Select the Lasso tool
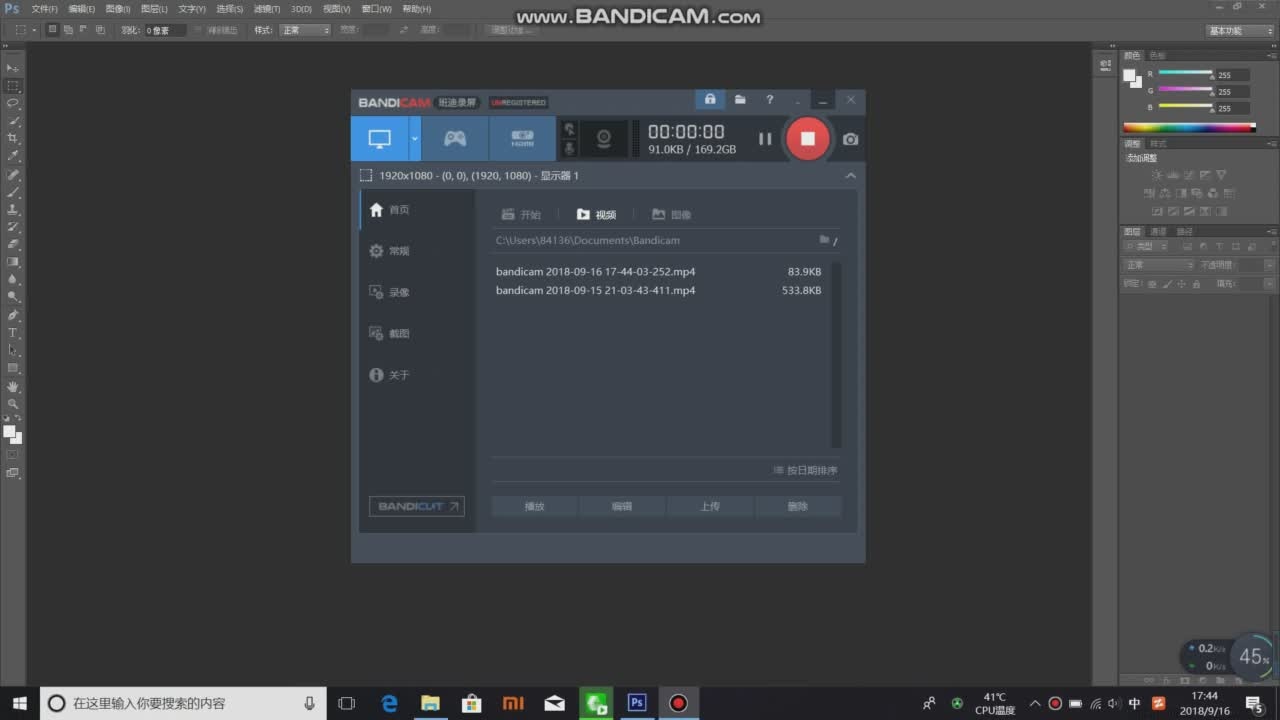1280x720 pixels. 13,103
